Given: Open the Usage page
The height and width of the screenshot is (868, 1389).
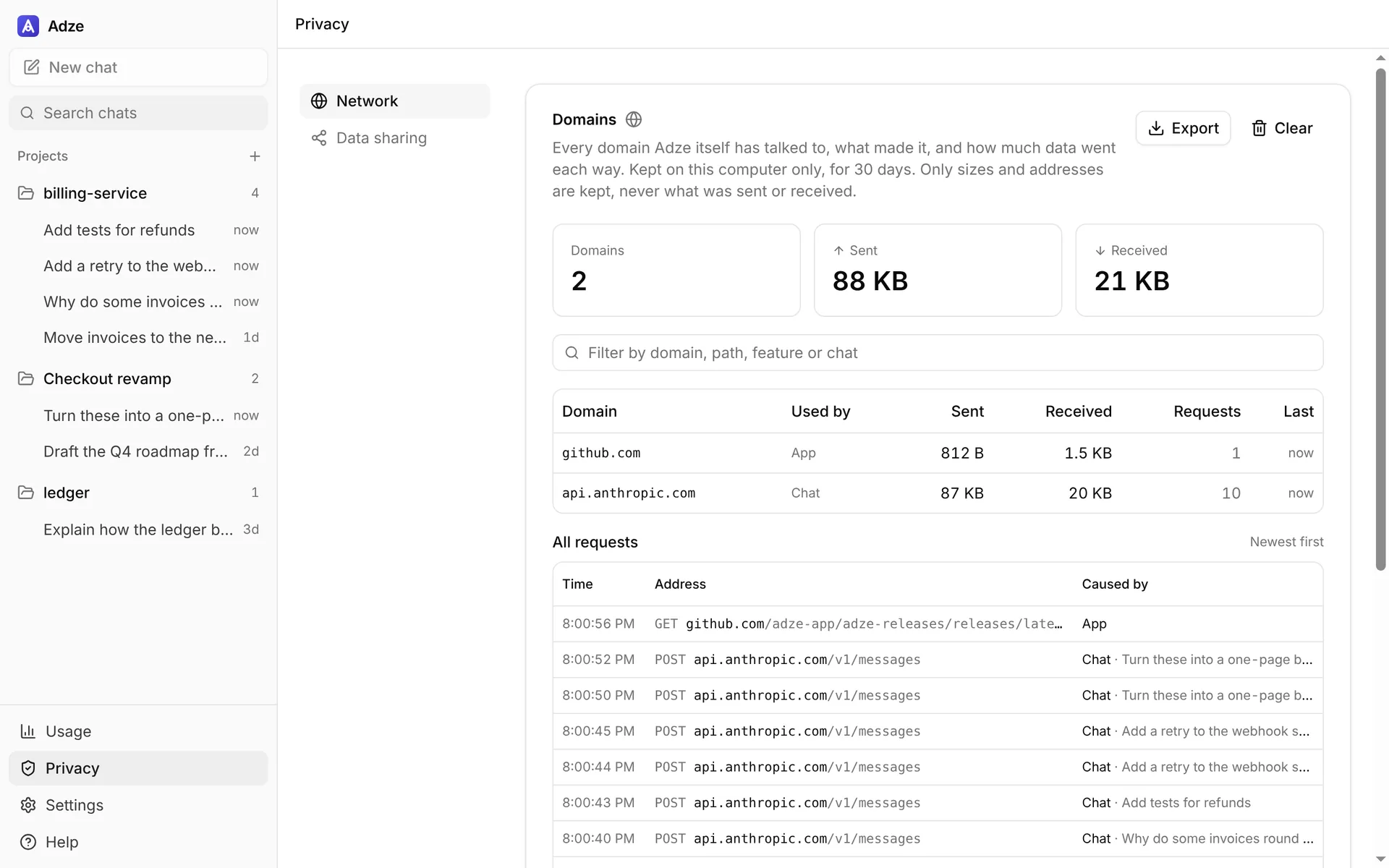Looking at the screenshot, I should [138, 731].
